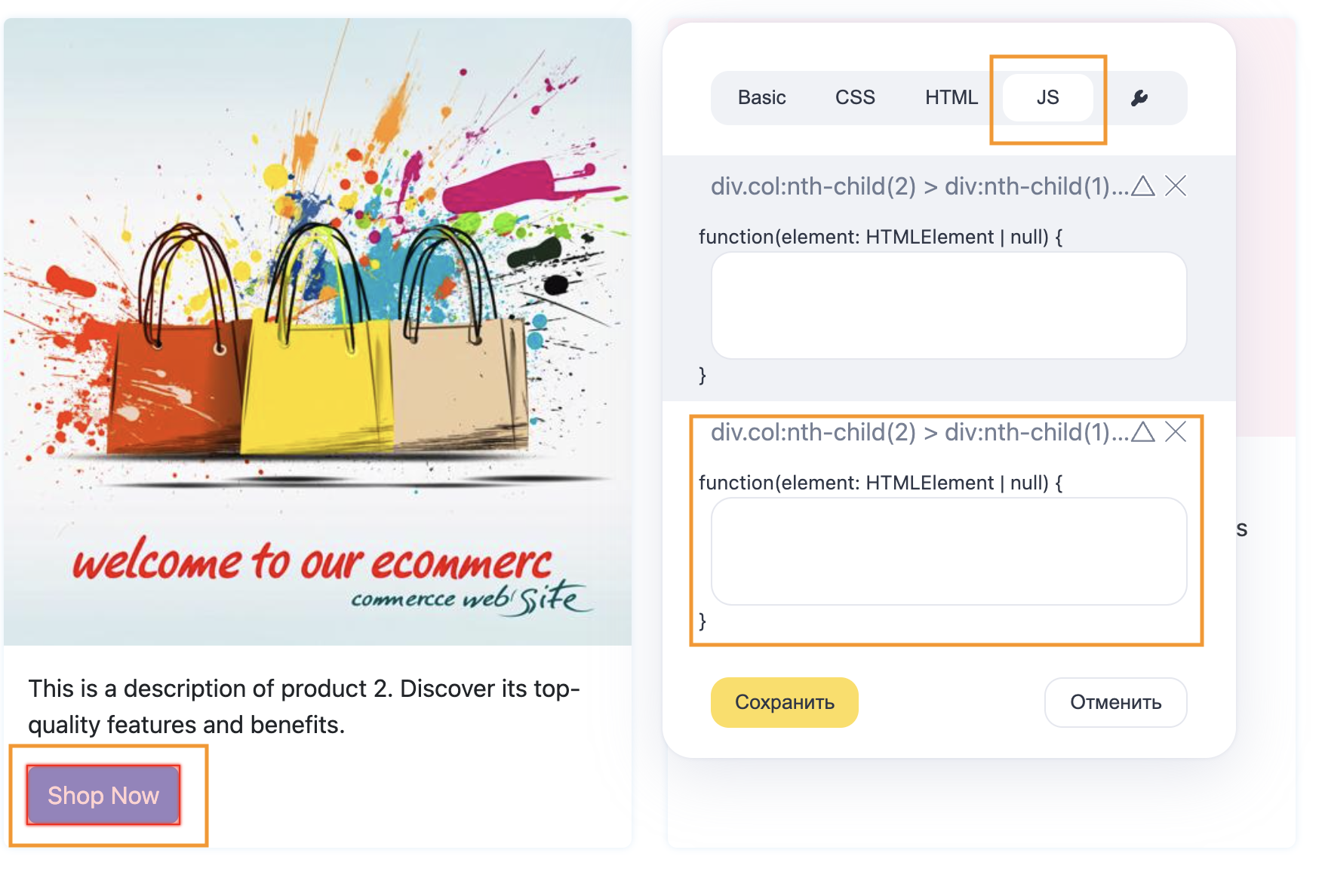Click the first function(element) signature line
The width and height of the screenshot is (1322, 896).
click(880, 237)
